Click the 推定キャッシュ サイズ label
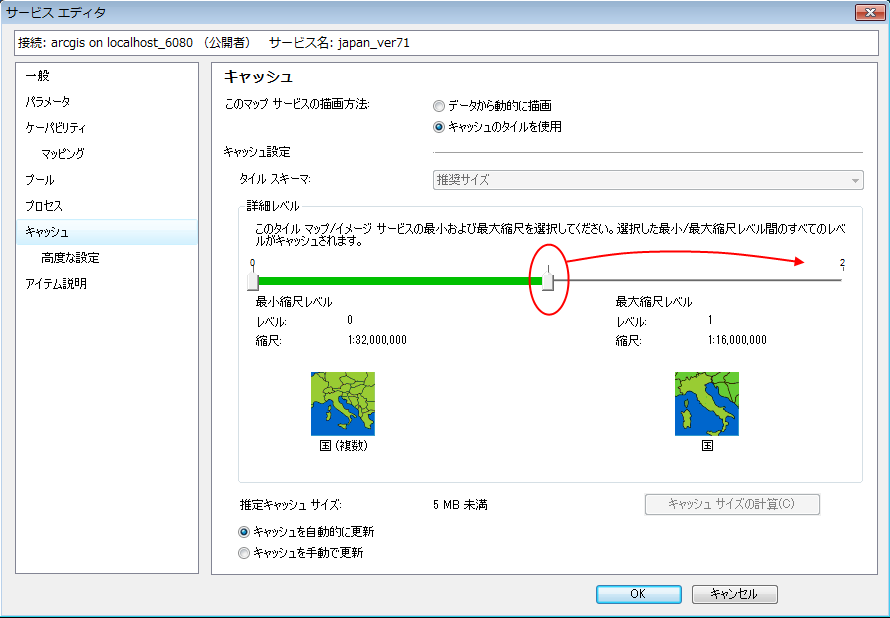 pos(291,505)
